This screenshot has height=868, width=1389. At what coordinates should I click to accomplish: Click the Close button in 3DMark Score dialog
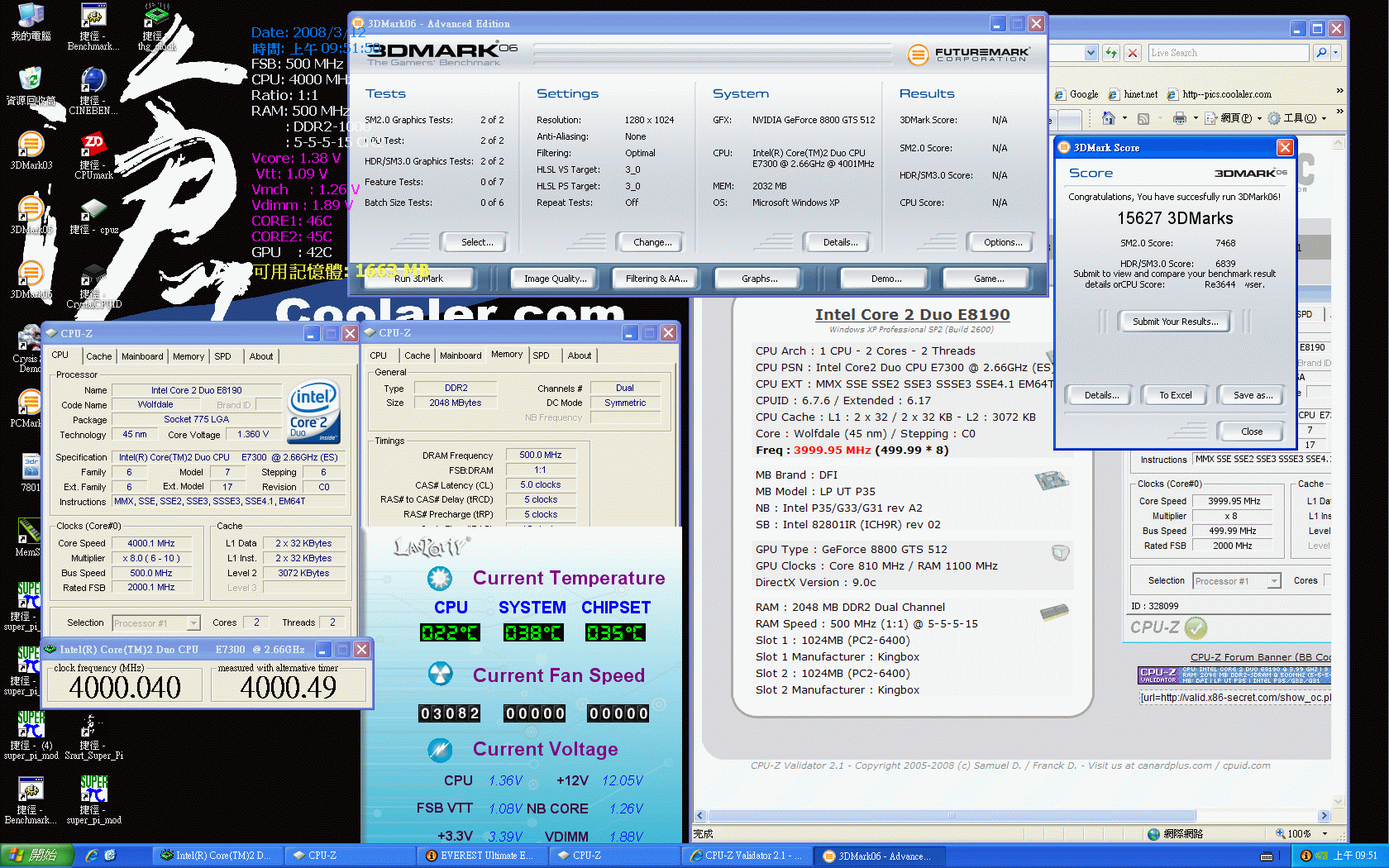(1252, 432)
